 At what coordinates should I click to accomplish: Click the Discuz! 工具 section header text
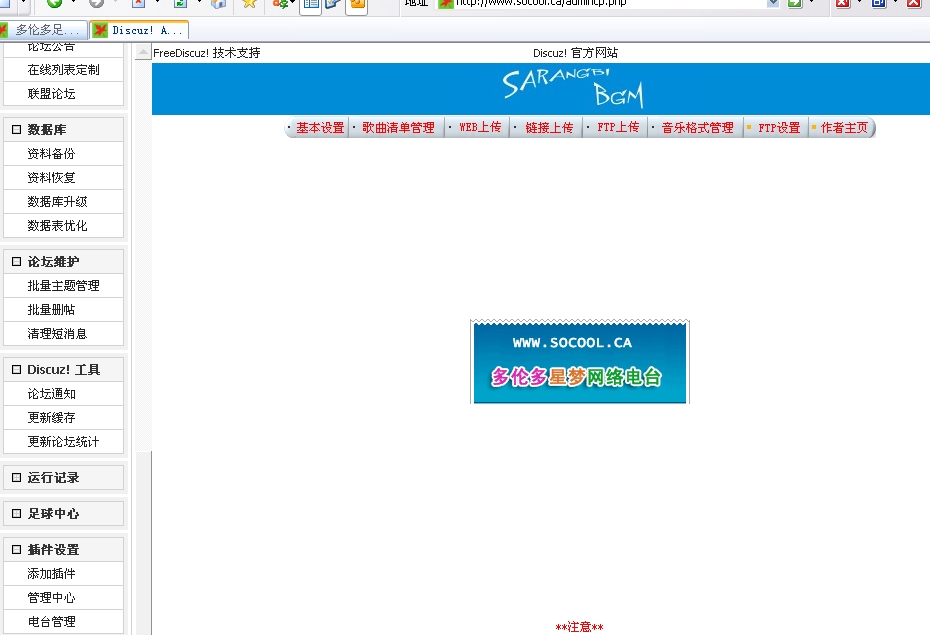coord(63,369)
